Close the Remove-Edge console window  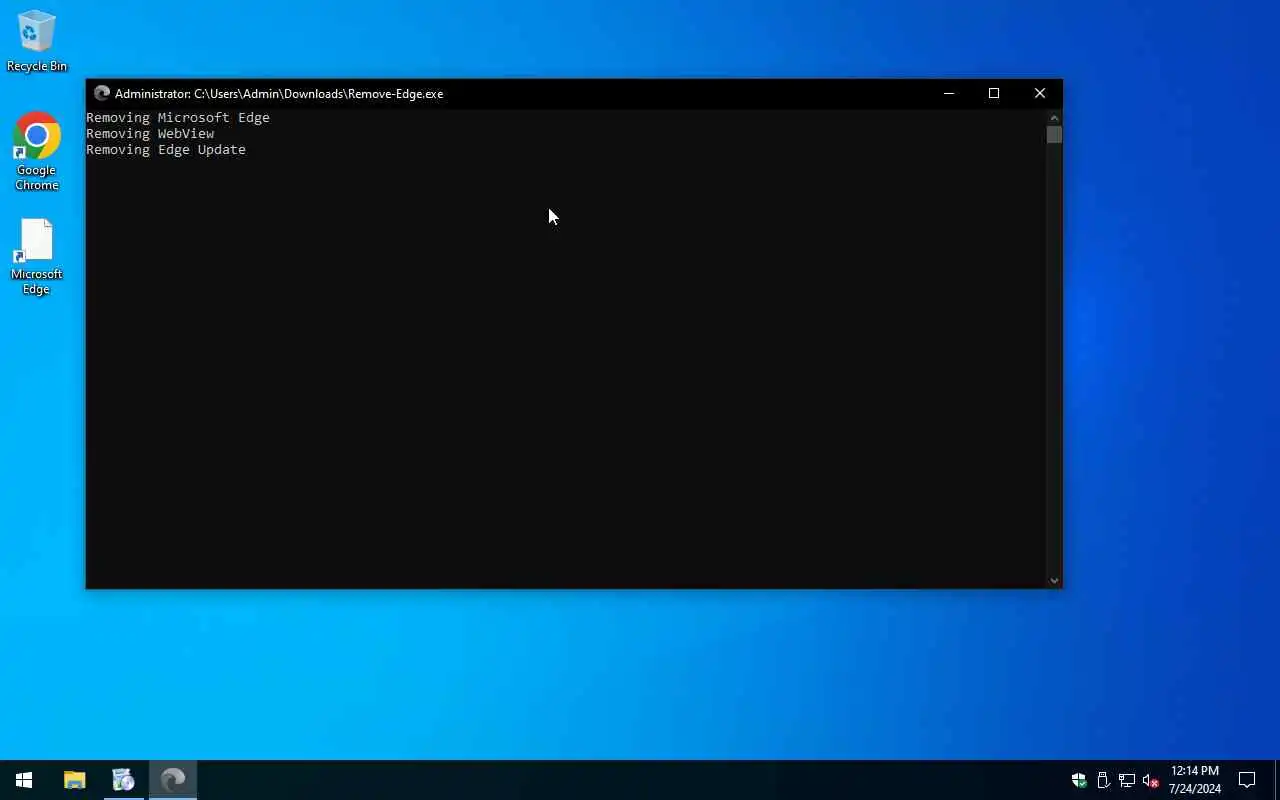coord(1040,93)
